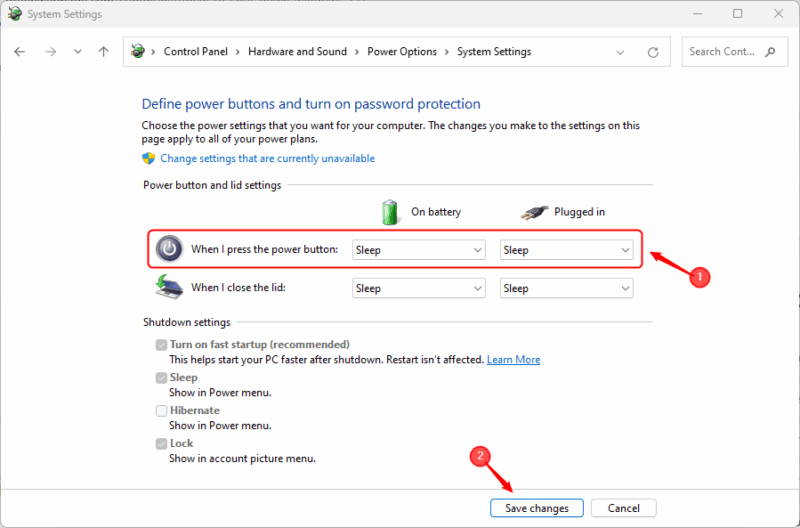800x528 pixels.
Task: Click the Save changes button
Action: tap(536, 508)
